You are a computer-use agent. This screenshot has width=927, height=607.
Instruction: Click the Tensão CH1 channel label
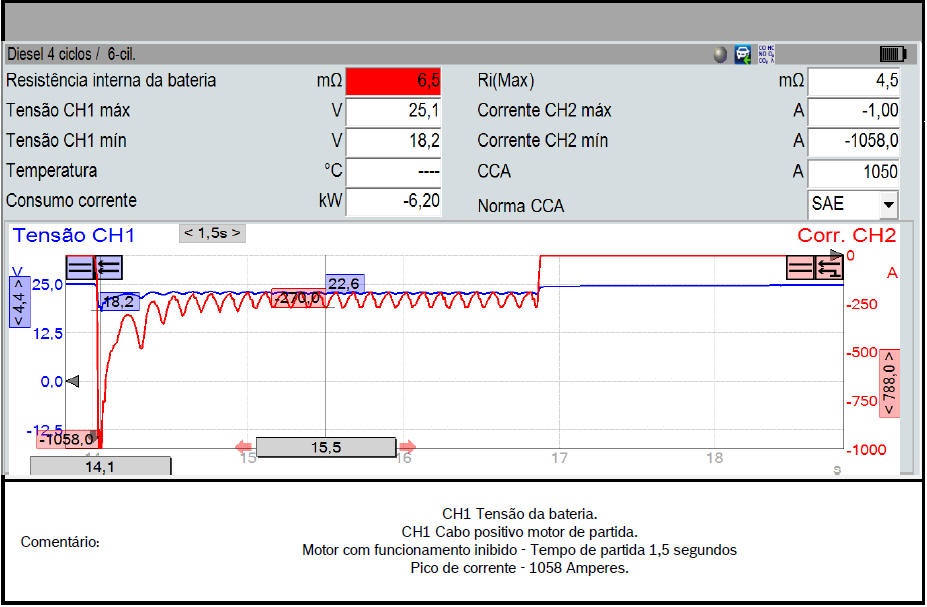point(73,236)
